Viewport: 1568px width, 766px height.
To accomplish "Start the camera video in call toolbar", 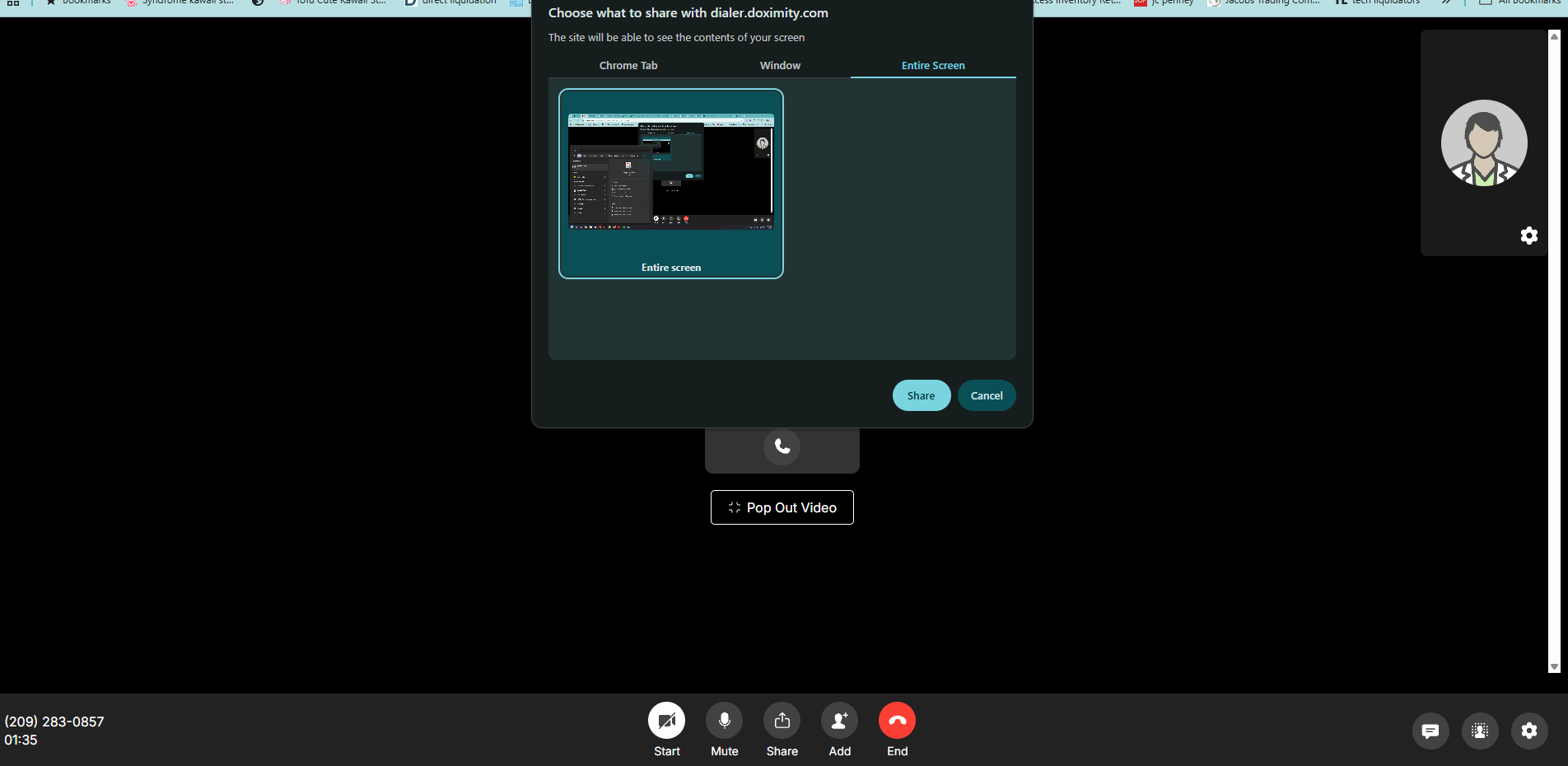I will 666,721.
